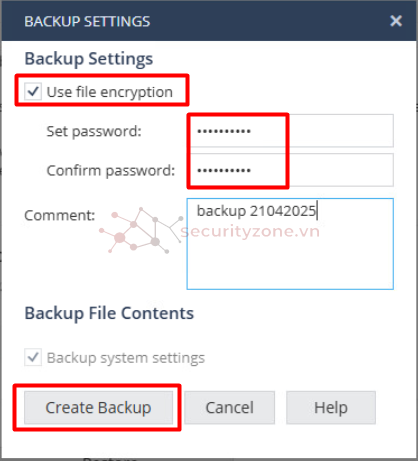The width and height of the screenshot is (418, 461).
Task: Click the 'Use file encryption' label text
Action: tap(109, 92)
